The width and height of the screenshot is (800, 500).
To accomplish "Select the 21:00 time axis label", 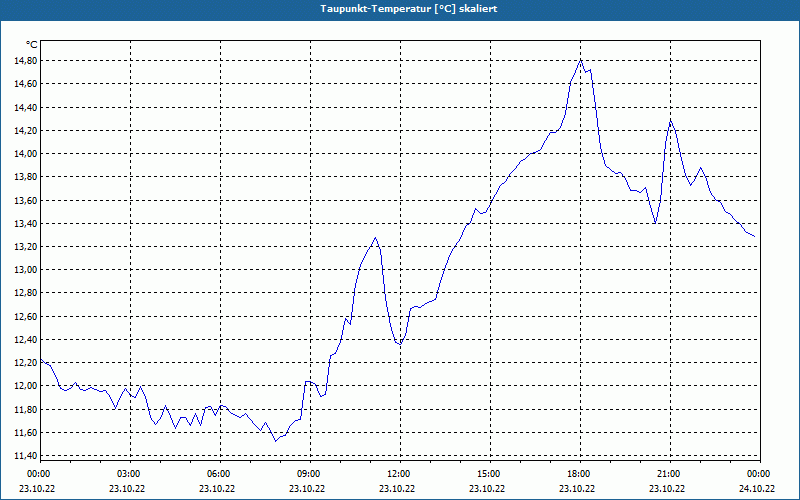I will 670,474.
